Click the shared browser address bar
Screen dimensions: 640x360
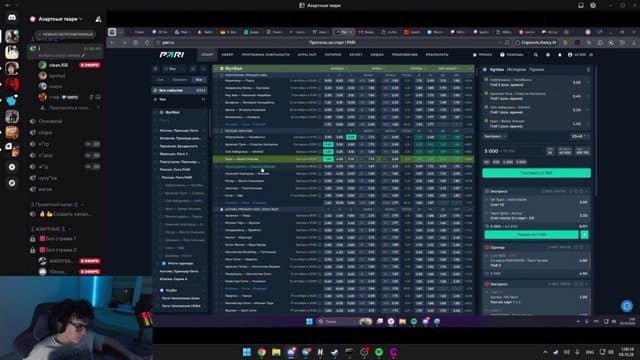[331, 42]
